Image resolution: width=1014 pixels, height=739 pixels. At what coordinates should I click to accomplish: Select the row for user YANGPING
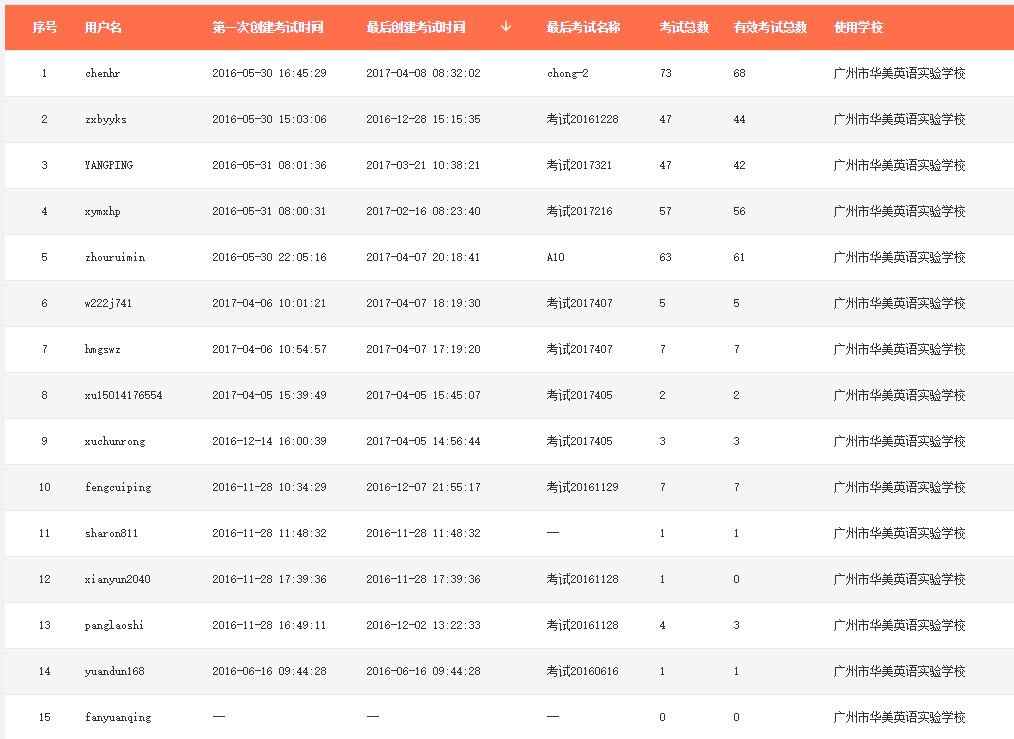click(109, 165)
